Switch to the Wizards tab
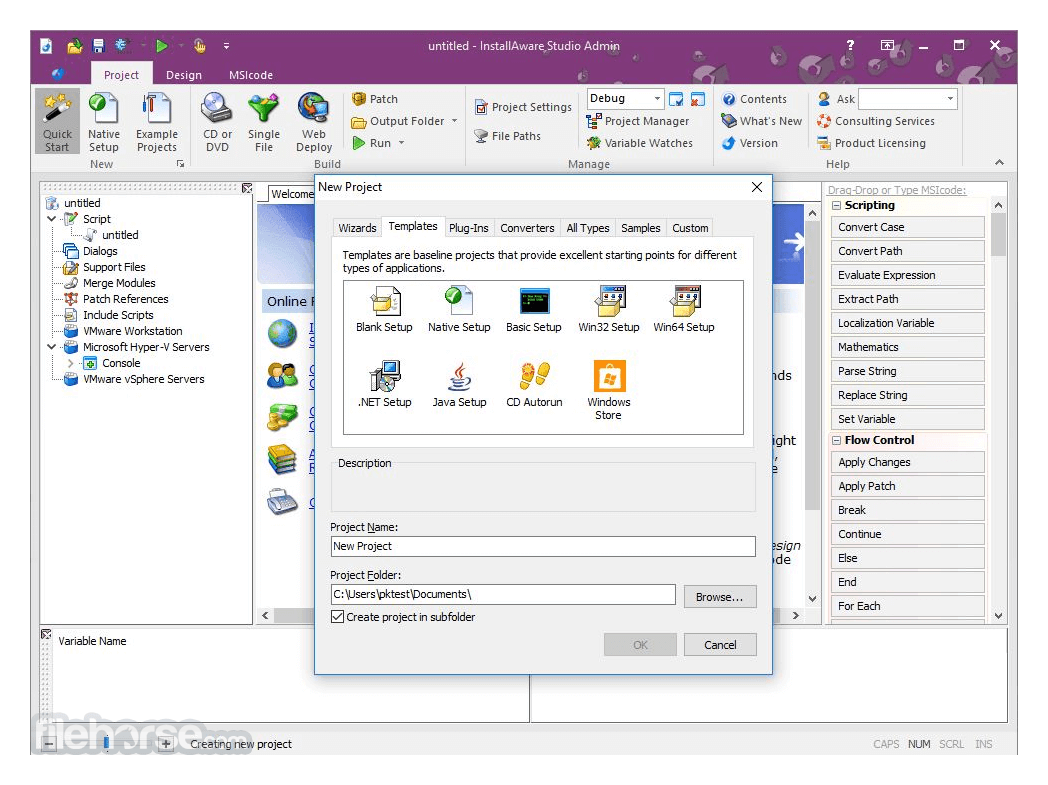 point(357,228)
